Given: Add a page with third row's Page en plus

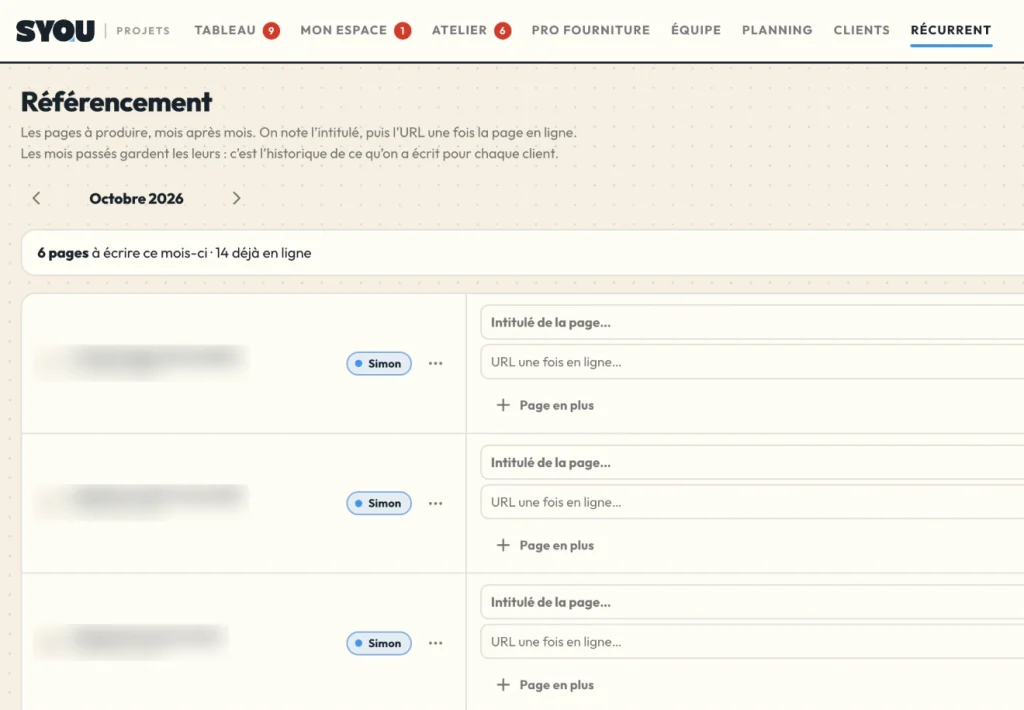Looking at the screenshot, I should (545, 685).
